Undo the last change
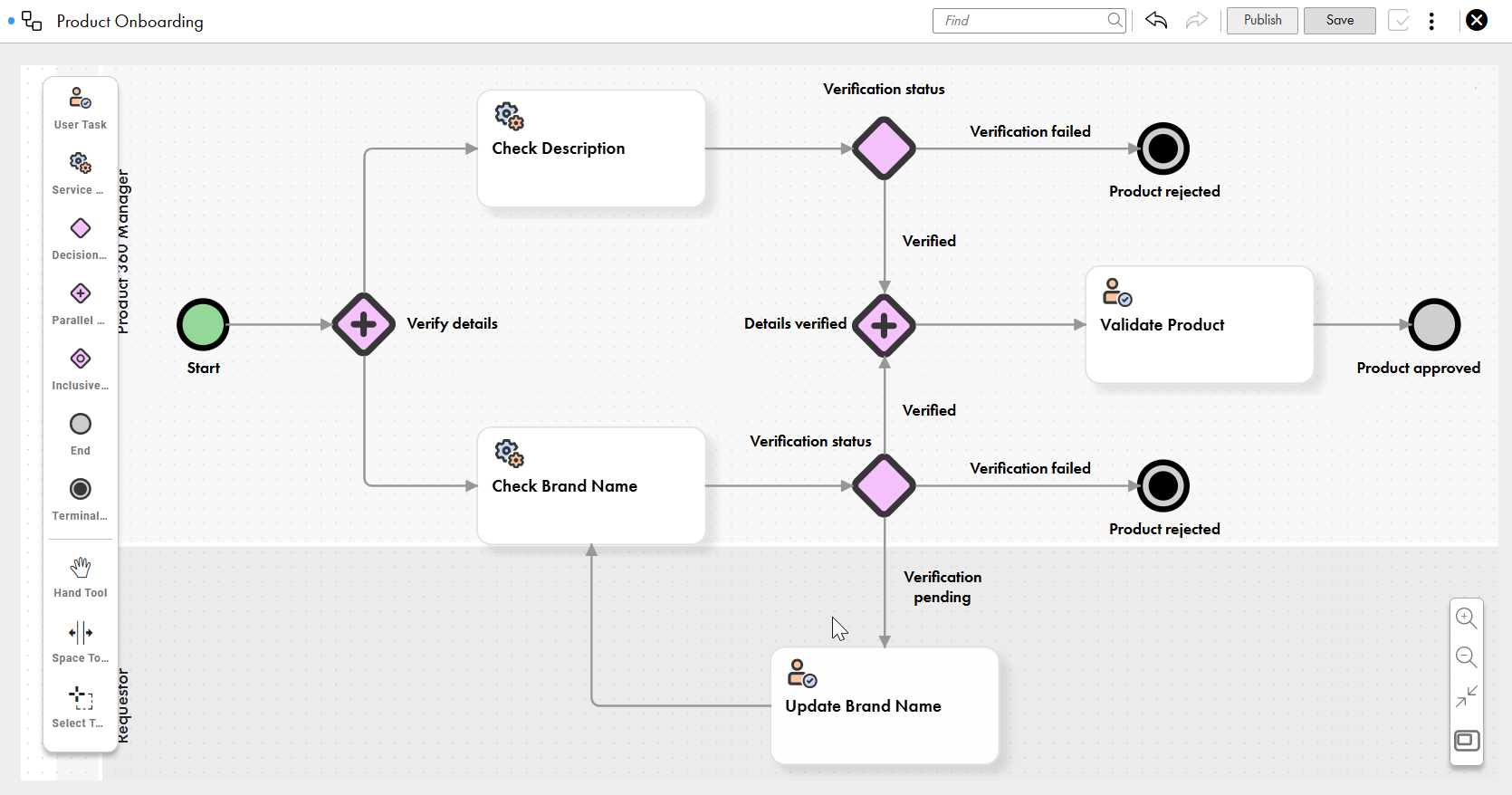The image size is (1512, 795). 1156,20
